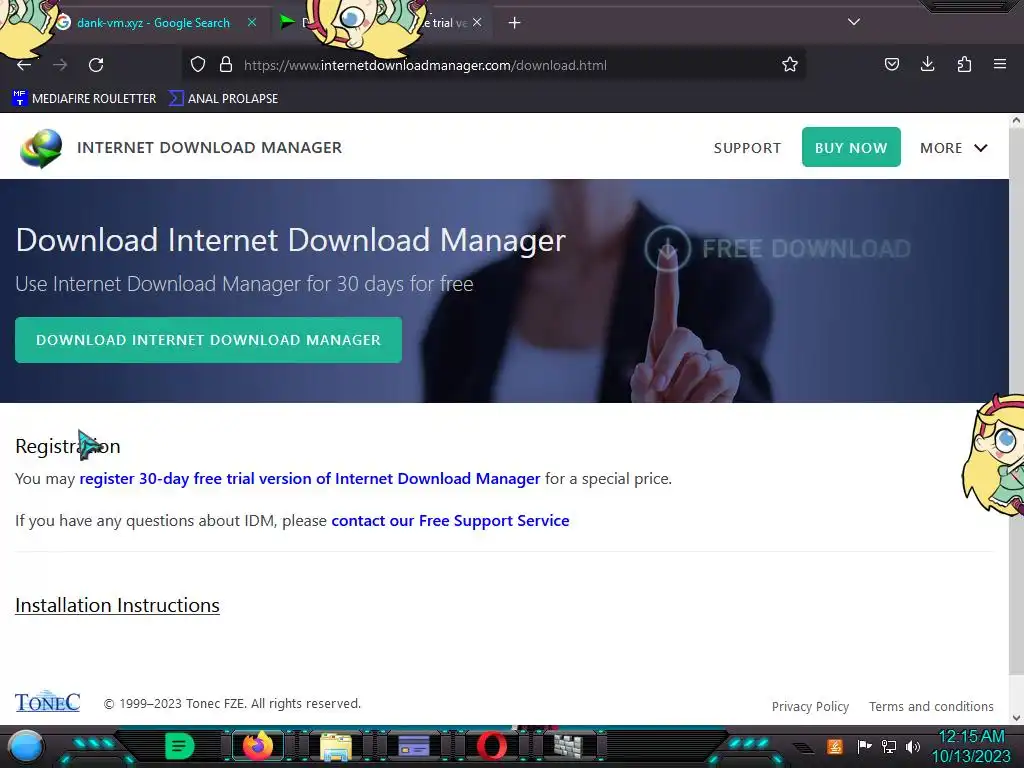The width and height of the screenshot is (1024, 768).
Task: Switch to Firefox in the taskbar
Action: [258, 745]
